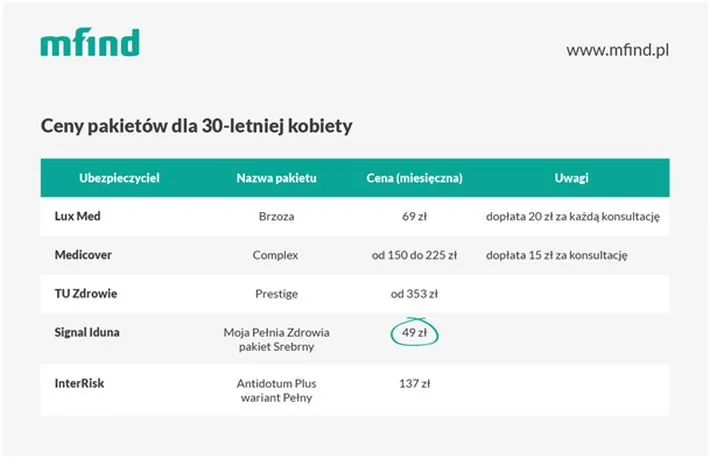Viewport: 710px width, 459px height.
Task: Select the Complex package cell
Action: [x=276, y=255]
